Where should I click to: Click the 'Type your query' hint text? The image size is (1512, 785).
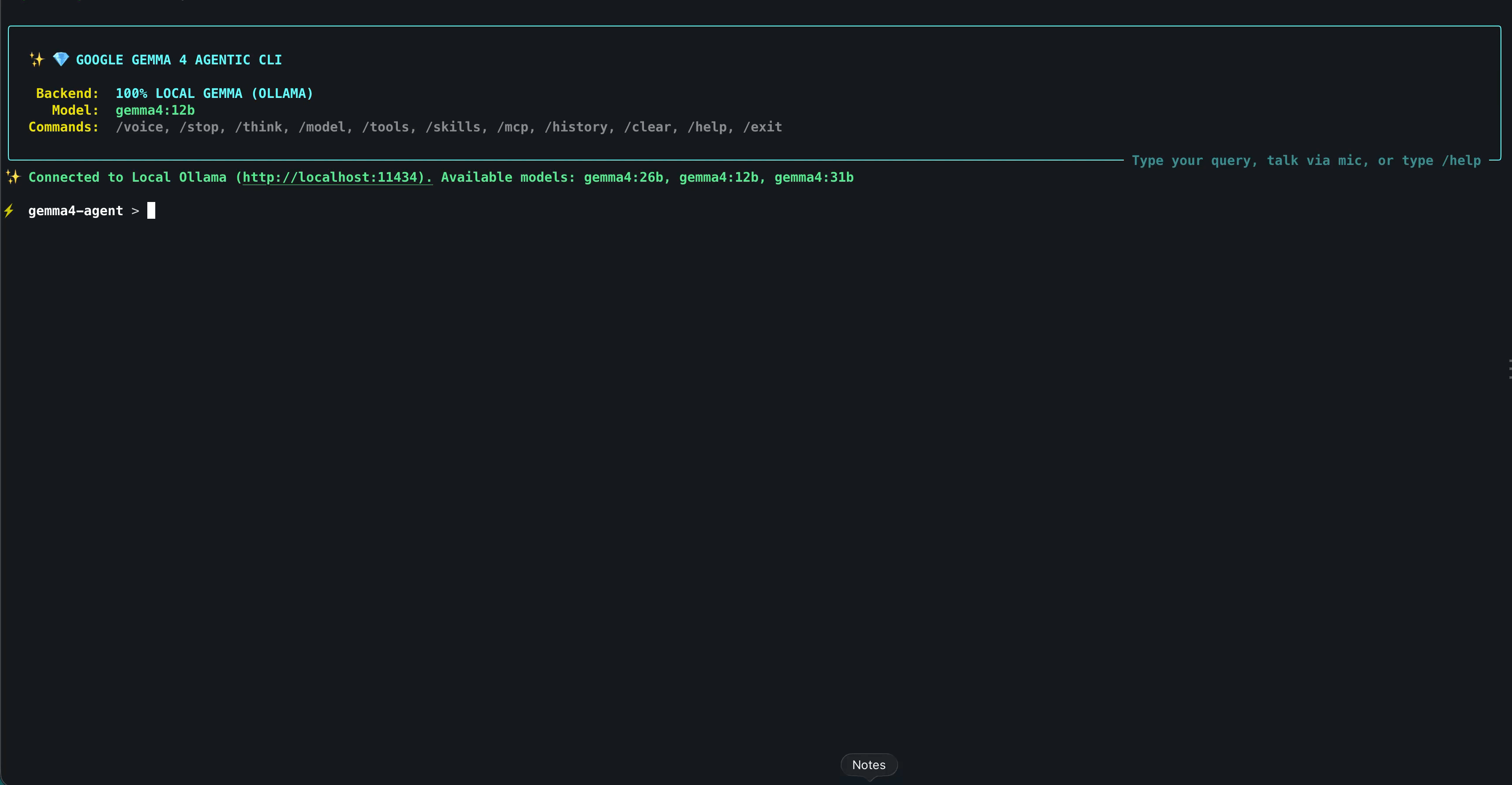[1306, 160]
